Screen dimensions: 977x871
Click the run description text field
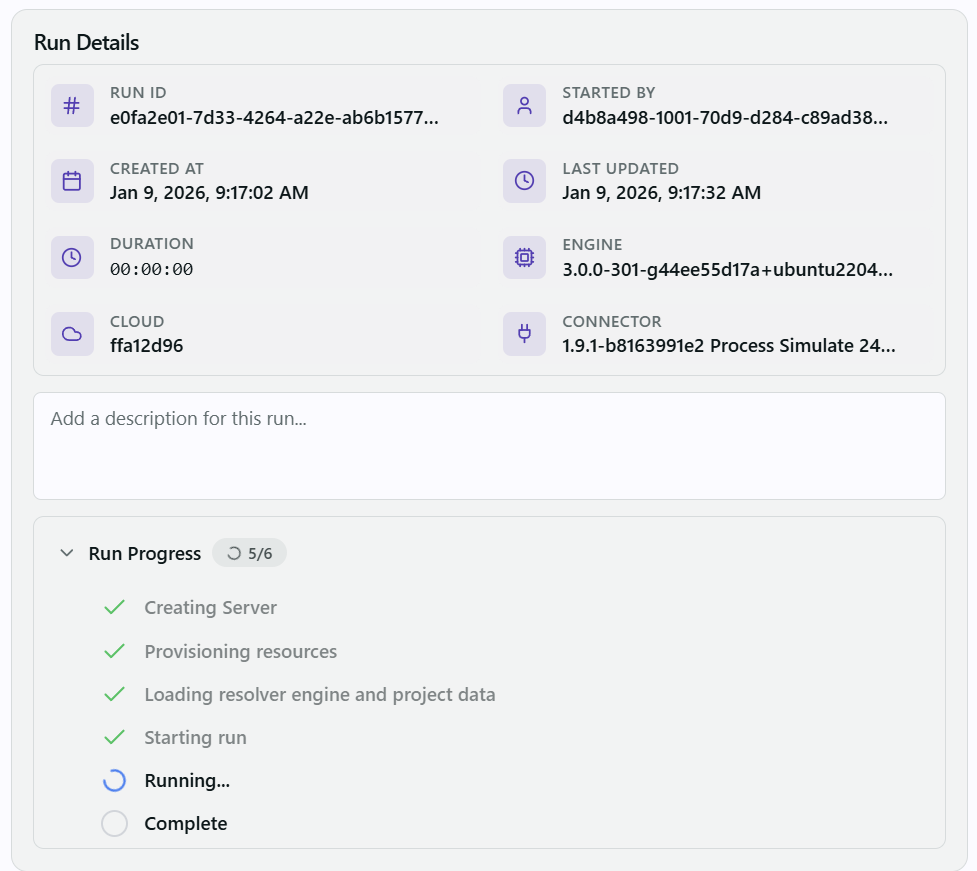point(489,445)
